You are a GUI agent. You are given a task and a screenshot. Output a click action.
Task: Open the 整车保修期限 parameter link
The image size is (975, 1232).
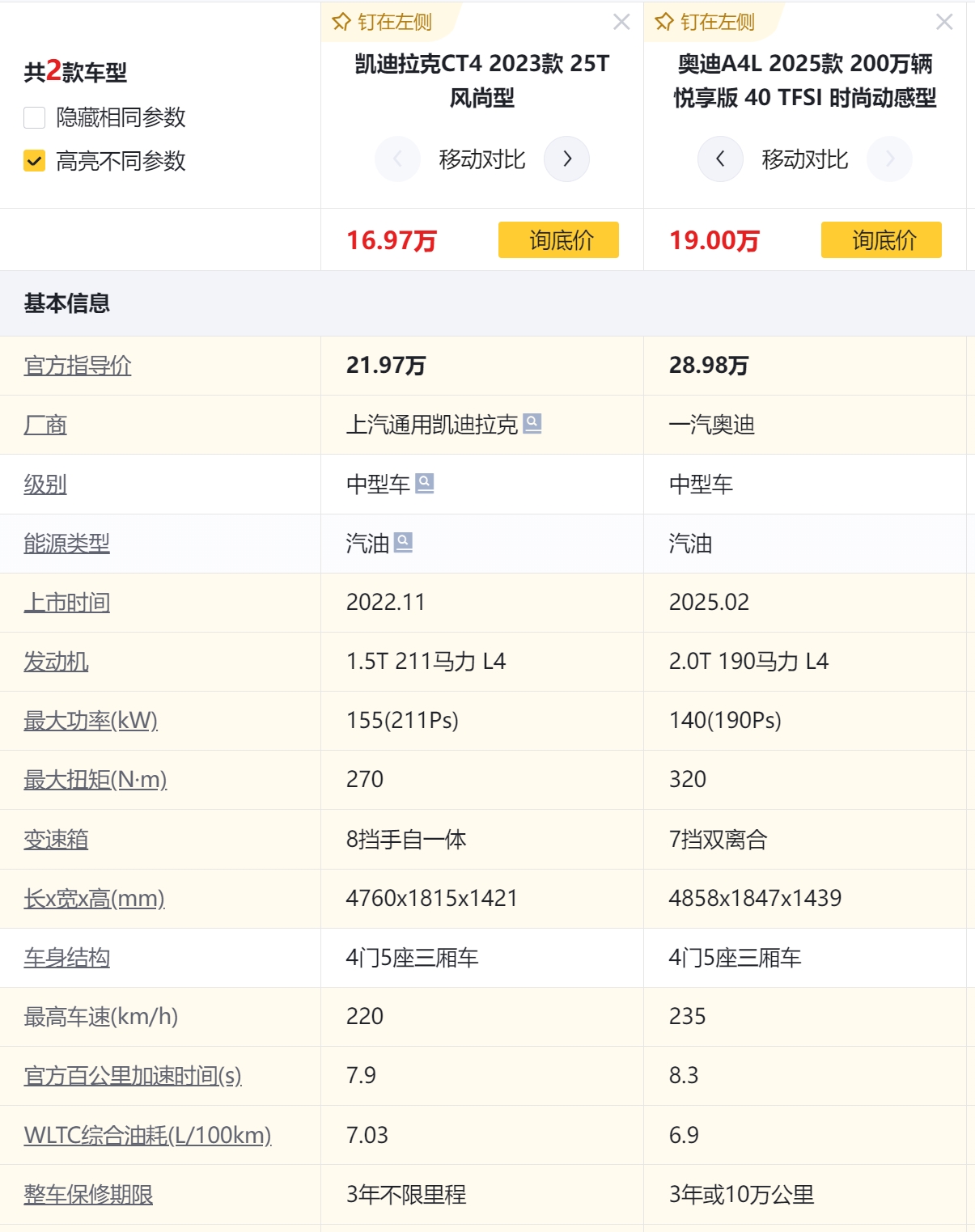(x=88, y=1195)
